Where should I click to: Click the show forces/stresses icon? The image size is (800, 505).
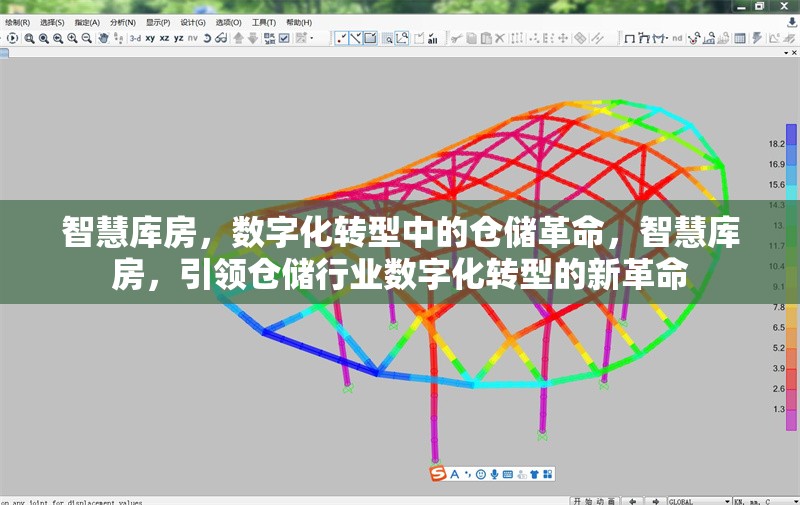660,38
